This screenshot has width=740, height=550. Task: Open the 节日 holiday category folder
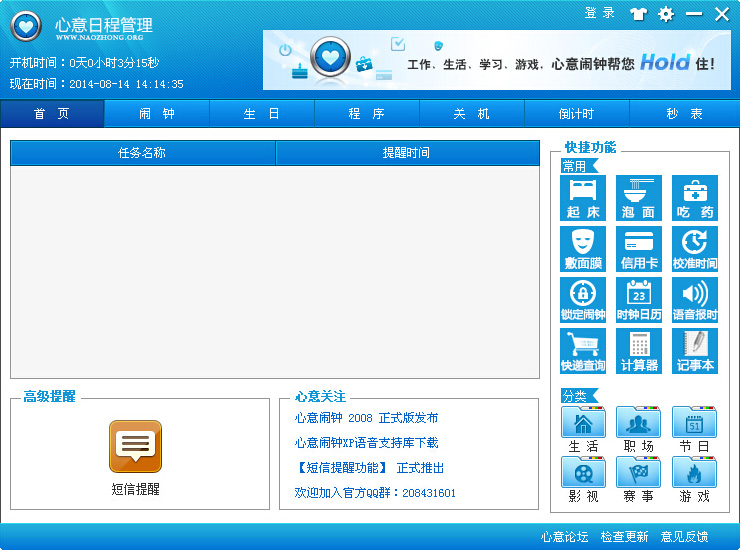(694, 429)
